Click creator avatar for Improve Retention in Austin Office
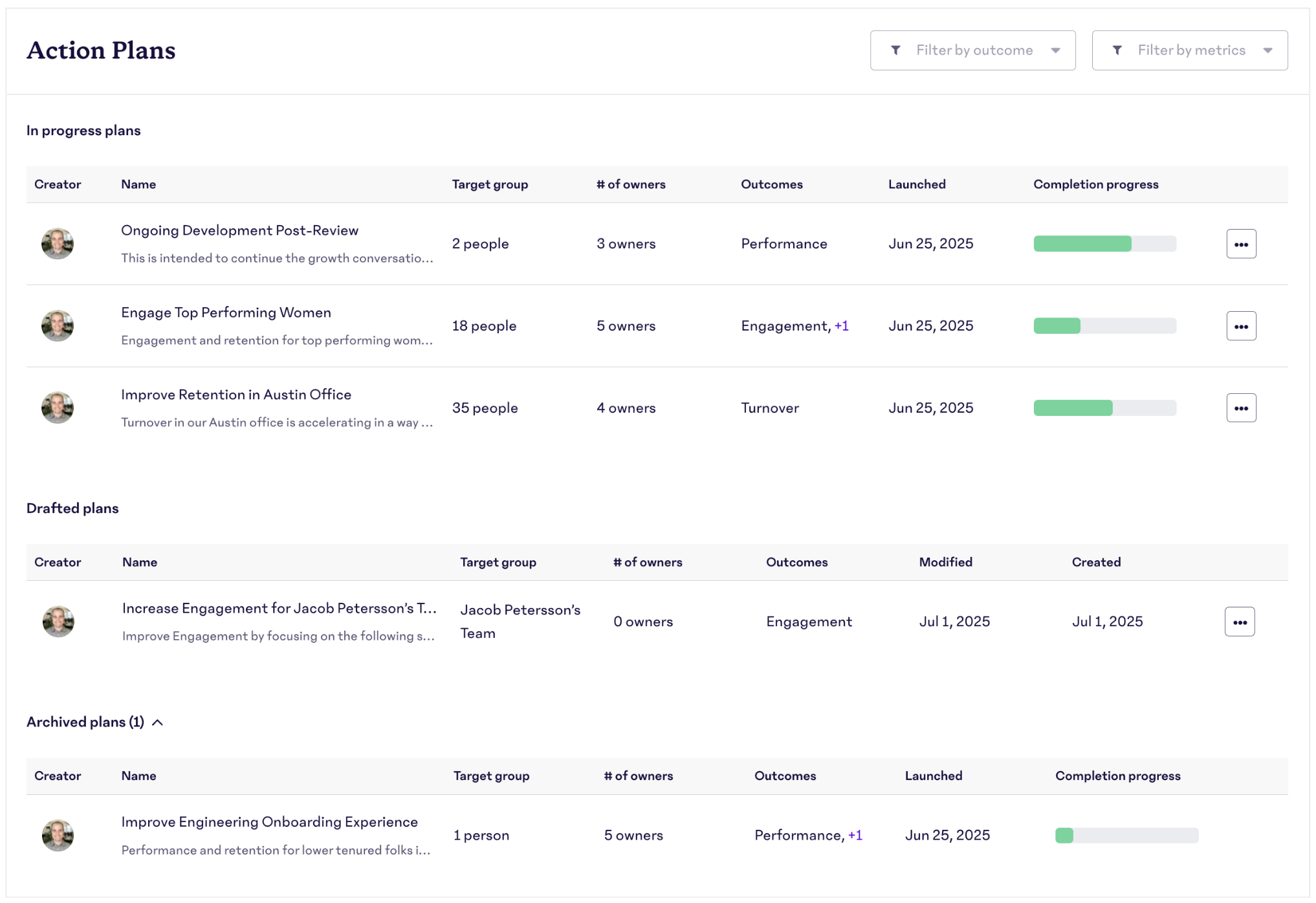 58,408
